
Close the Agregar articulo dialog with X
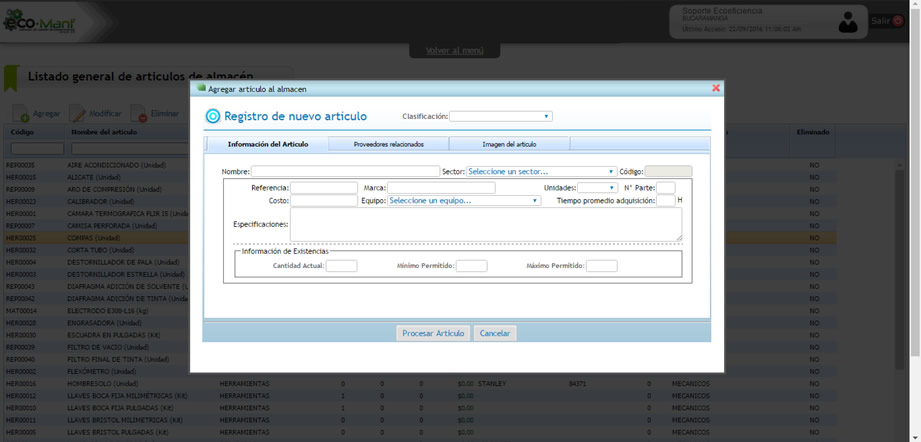[x=715, y=88]
